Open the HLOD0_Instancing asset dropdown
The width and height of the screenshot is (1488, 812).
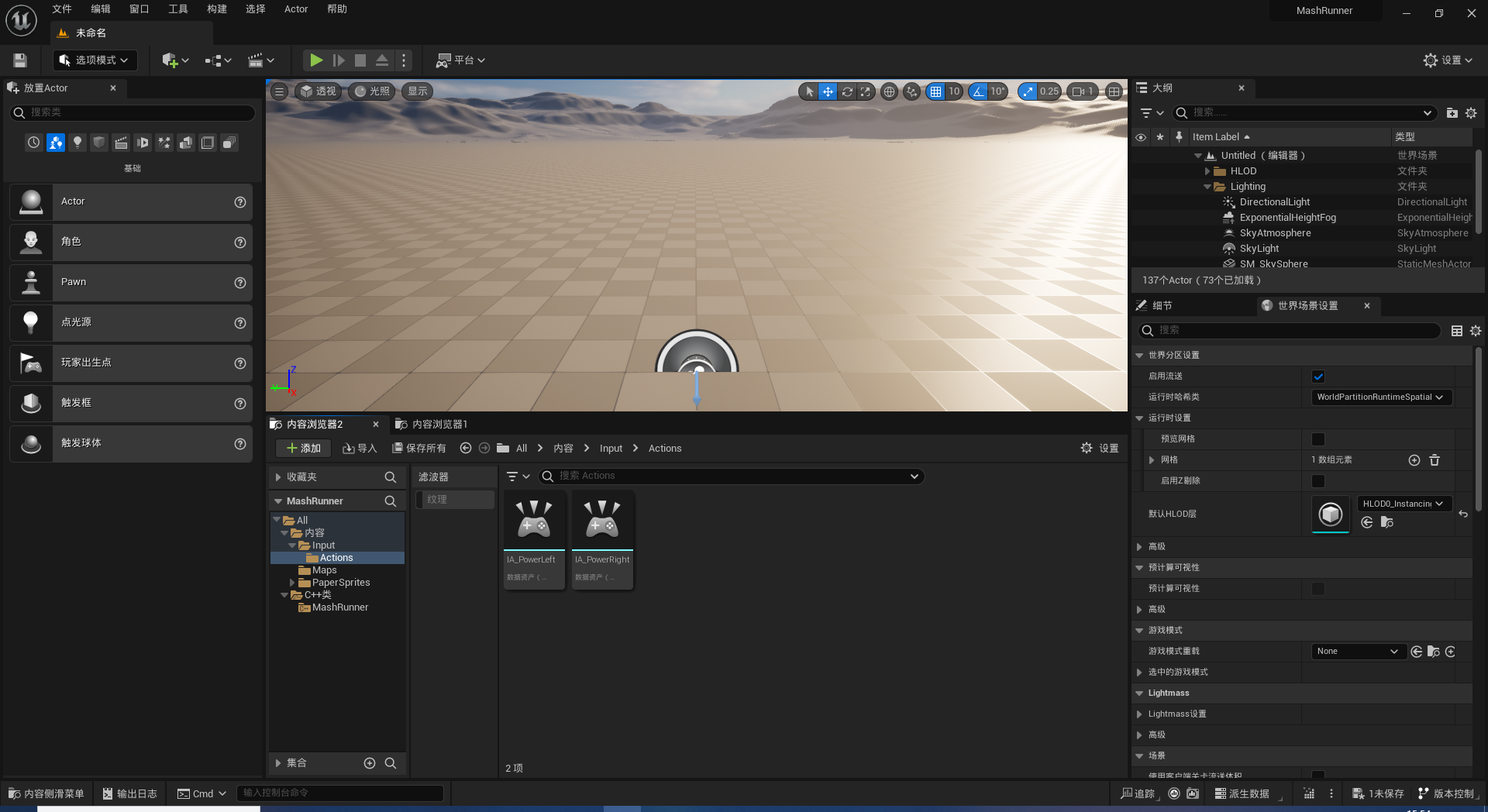point(1404,504)
